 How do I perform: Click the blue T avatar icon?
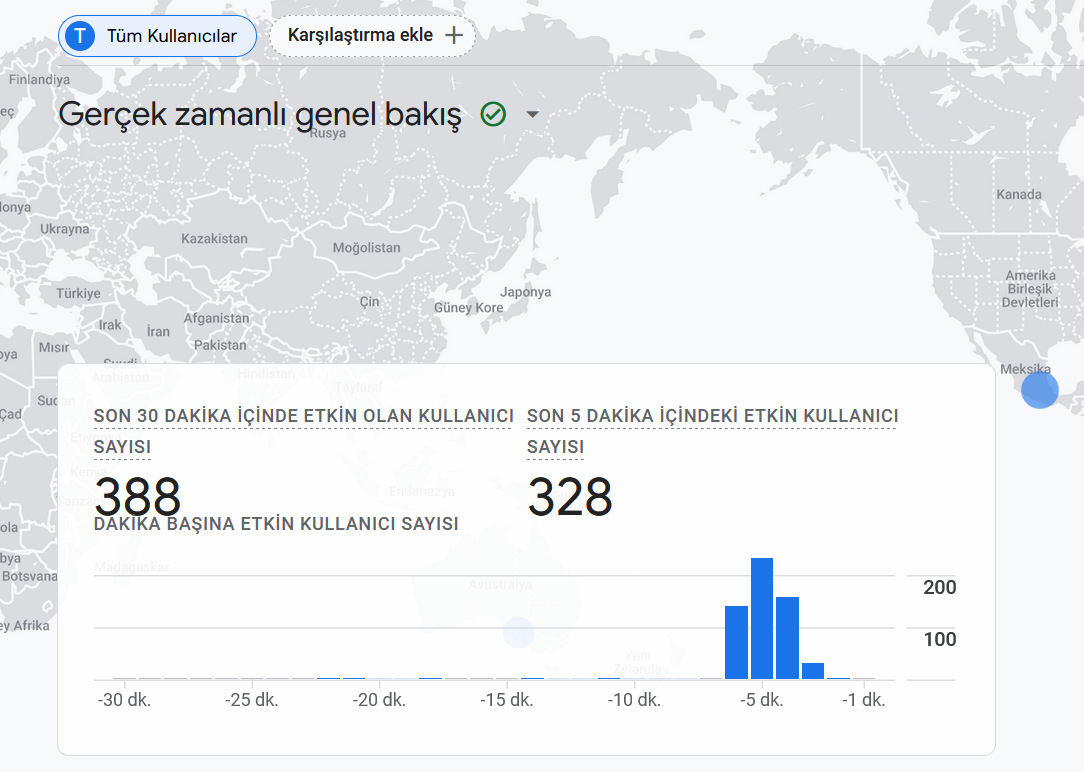(x=80, y=36)
